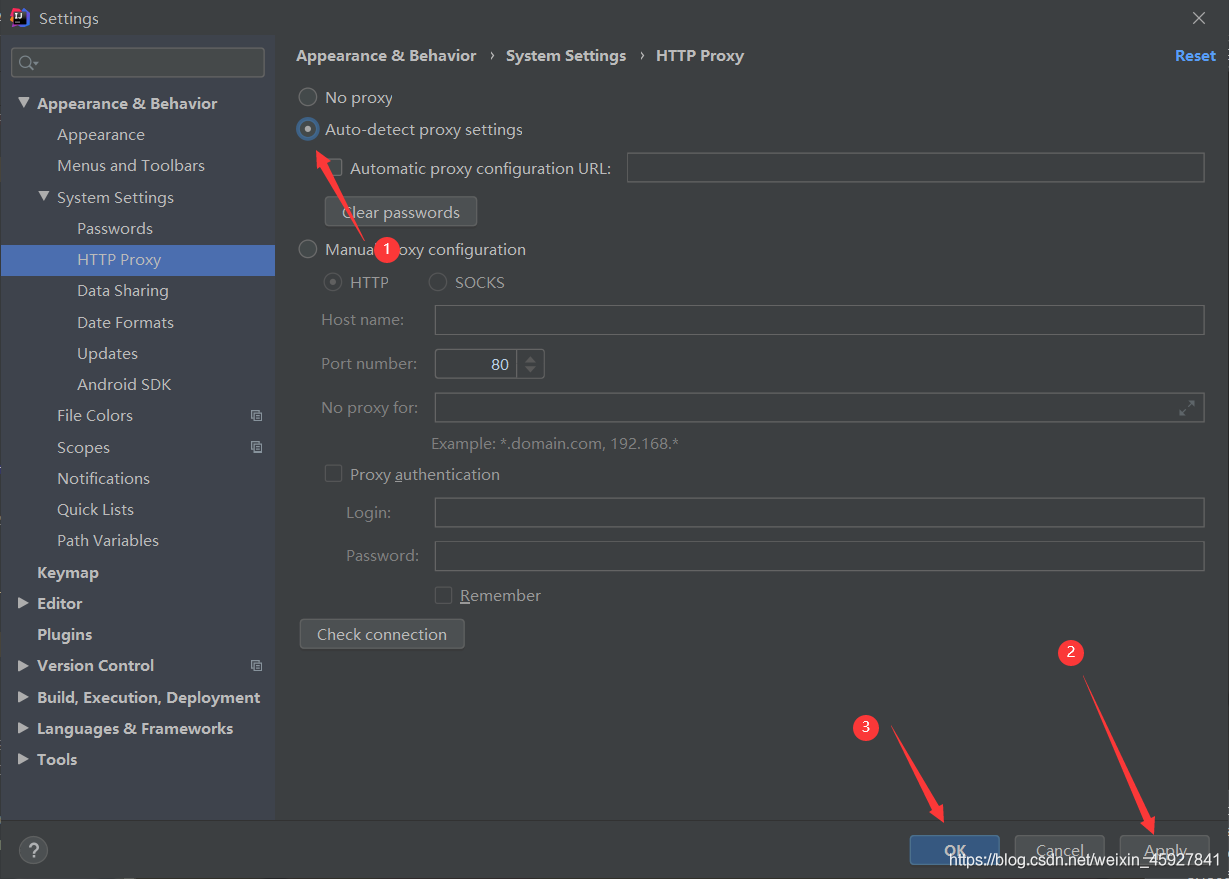Image resolution: width=1229 pixels, height=879 pixels.
Task: Click the search magnifier icon
Action: coord(27,62)
